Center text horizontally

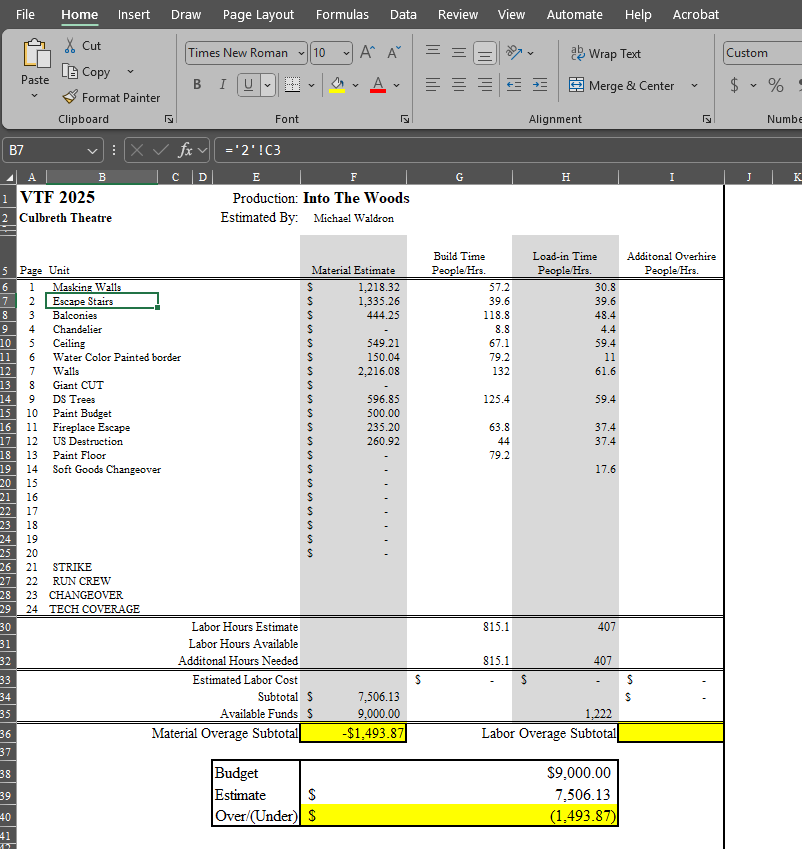[459, 84]
